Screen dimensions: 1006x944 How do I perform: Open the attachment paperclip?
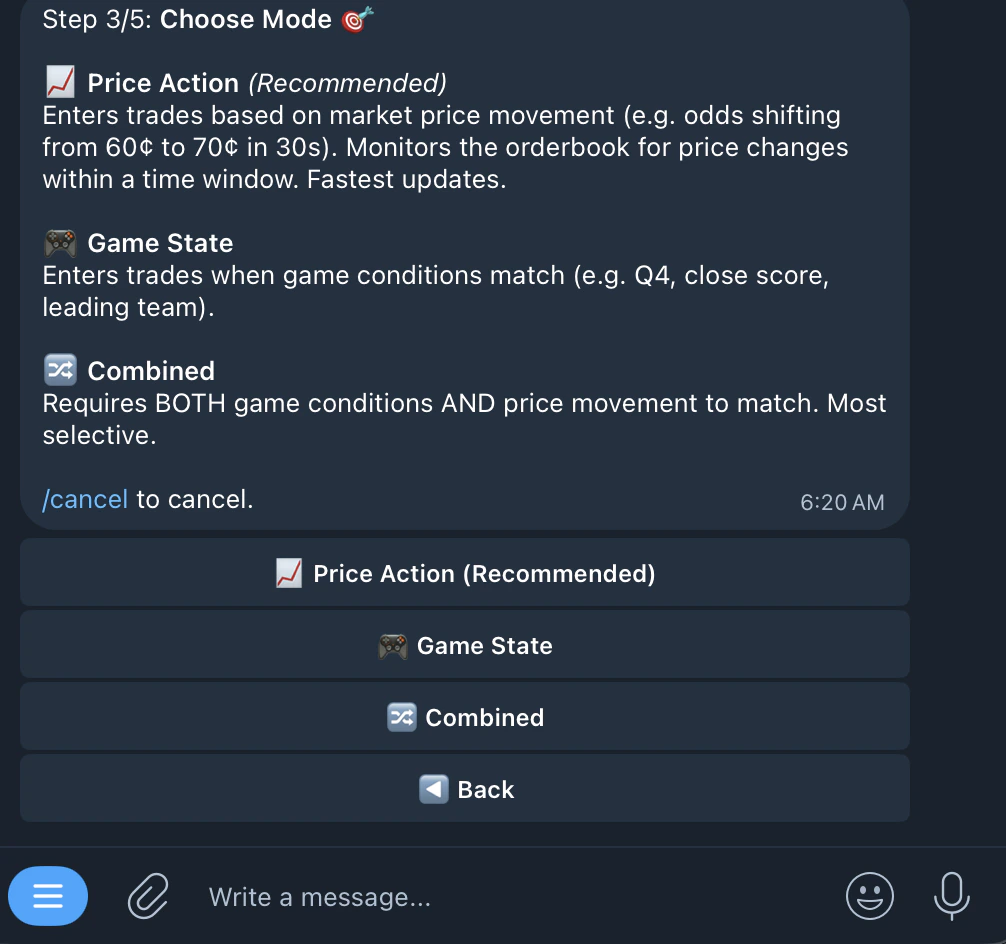pyautogui.click(x=147, y=896)
